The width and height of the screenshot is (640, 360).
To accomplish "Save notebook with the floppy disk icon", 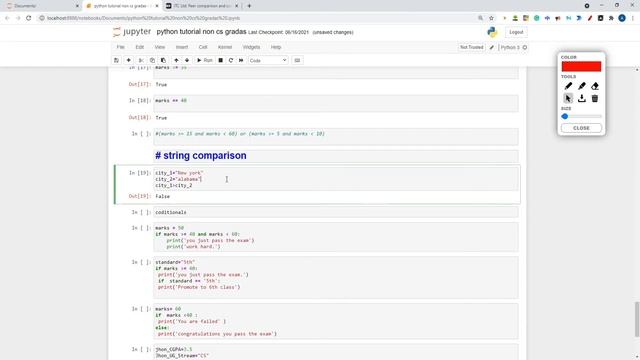I will [x=116, y=60].
